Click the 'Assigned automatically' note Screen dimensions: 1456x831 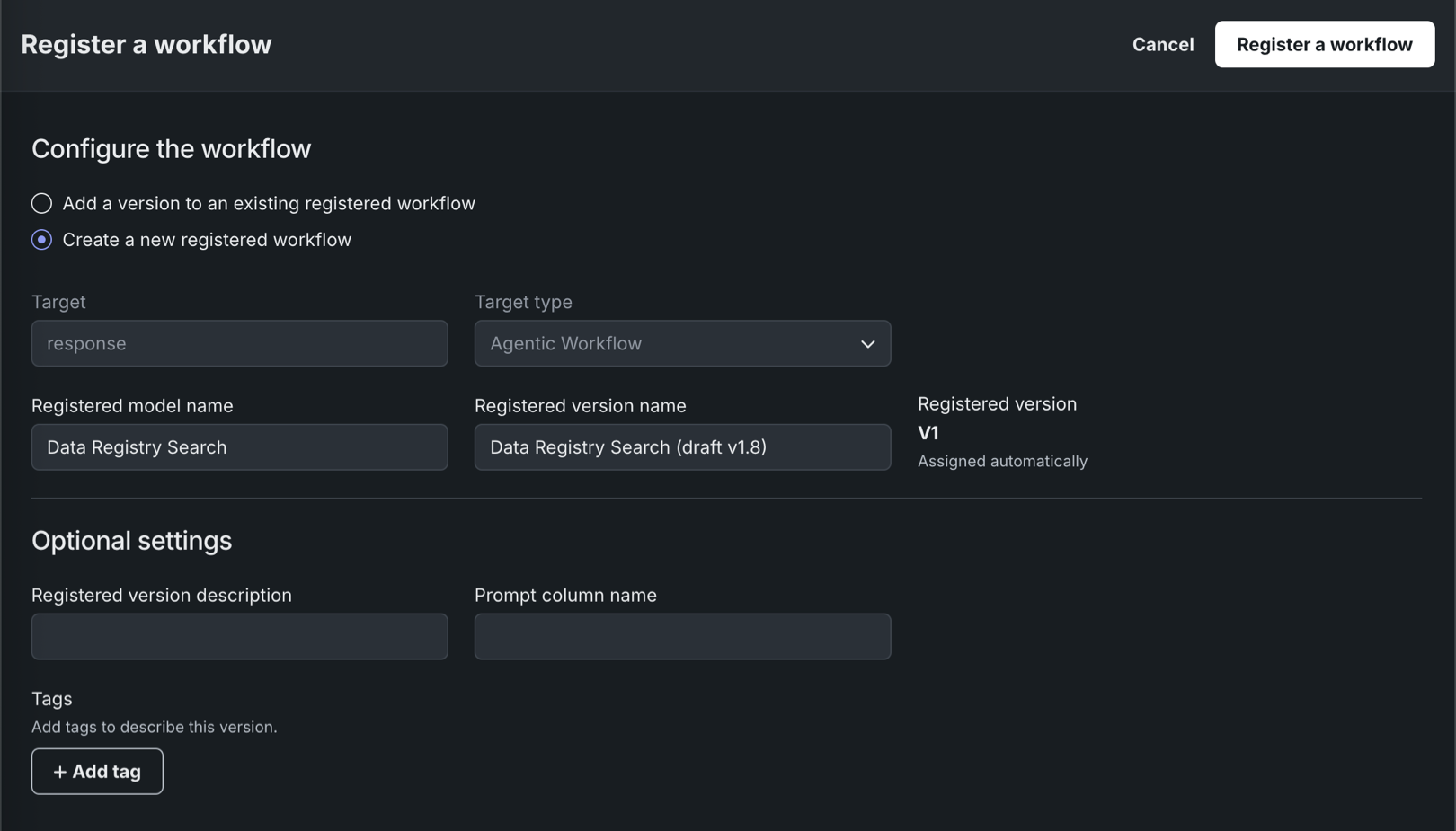click(x=1002, y=461)
